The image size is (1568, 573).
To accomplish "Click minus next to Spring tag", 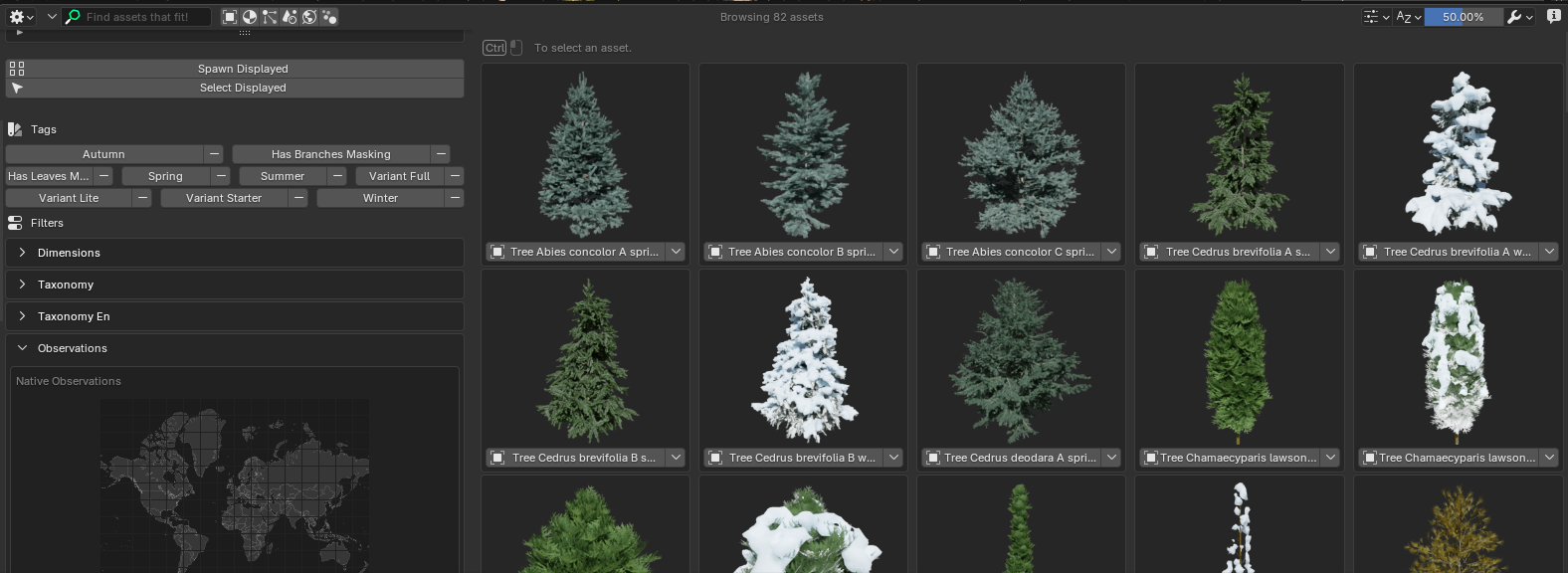I will click(x=221, y=176).
